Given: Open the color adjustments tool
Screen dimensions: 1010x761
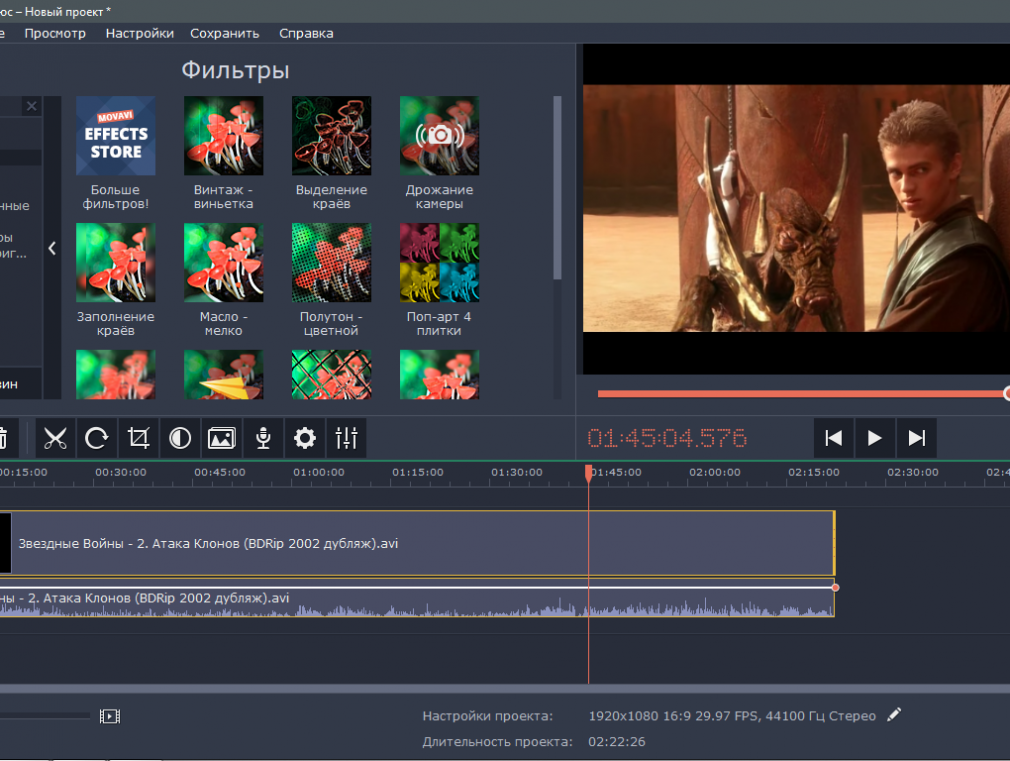Looking at the screenshot, I should tap(180, 439).
